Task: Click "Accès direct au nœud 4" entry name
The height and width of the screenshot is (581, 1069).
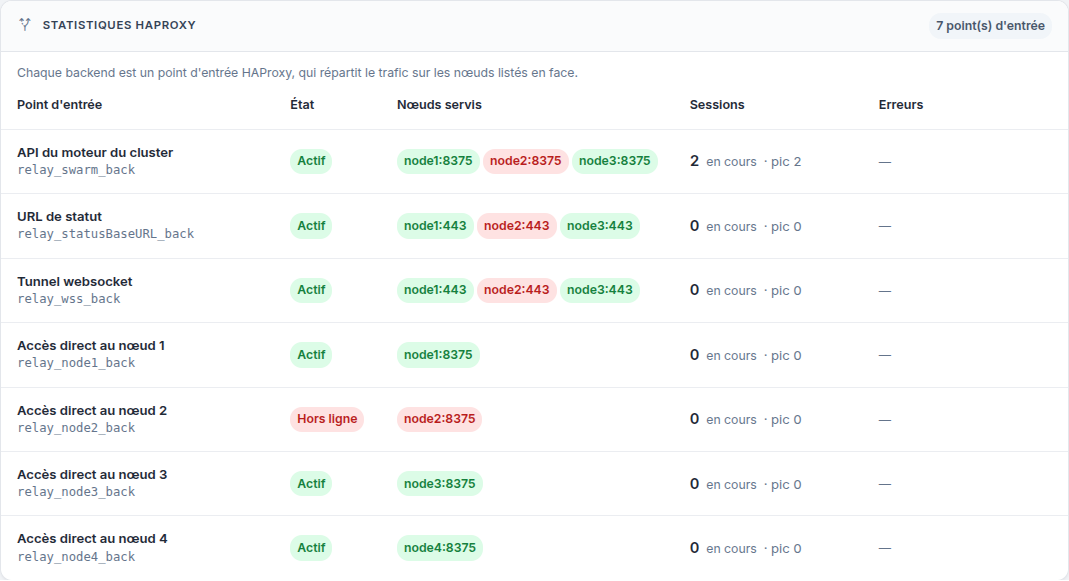Action: point(92,539)
